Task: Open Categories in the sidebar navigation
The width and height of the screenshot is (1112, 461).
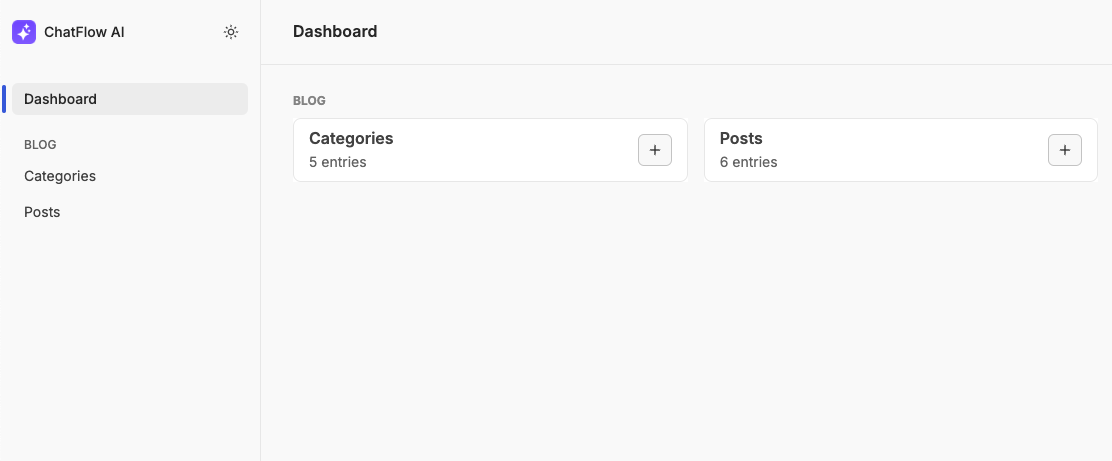Action: 60,176
